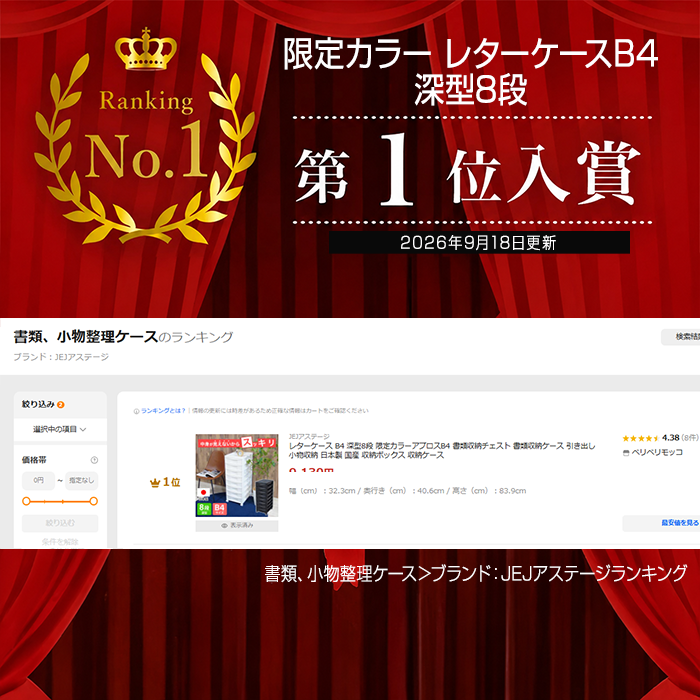This screenshot has width=700, height=700.
Task: Click the ブランド：JEJアステージ subtitle text
Action: click(61, 357)
